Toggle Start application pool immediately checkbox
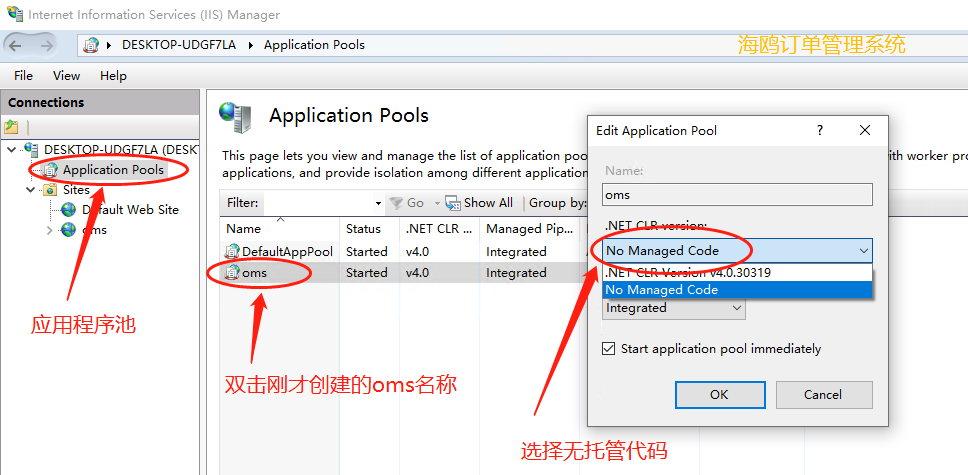 (609, 349)
